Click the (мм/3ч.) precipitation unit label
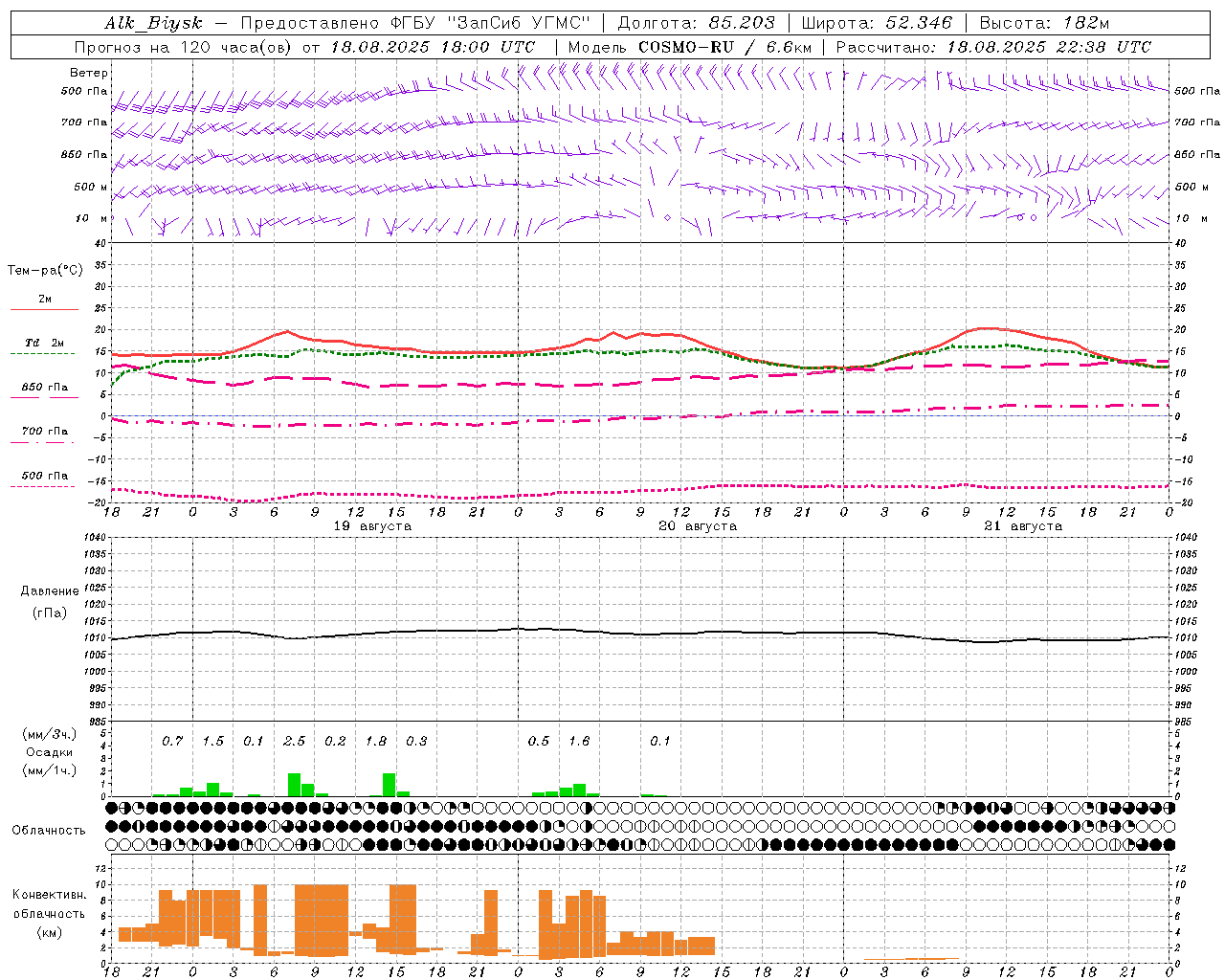1225x980 pixels. [x=50, y=734]
